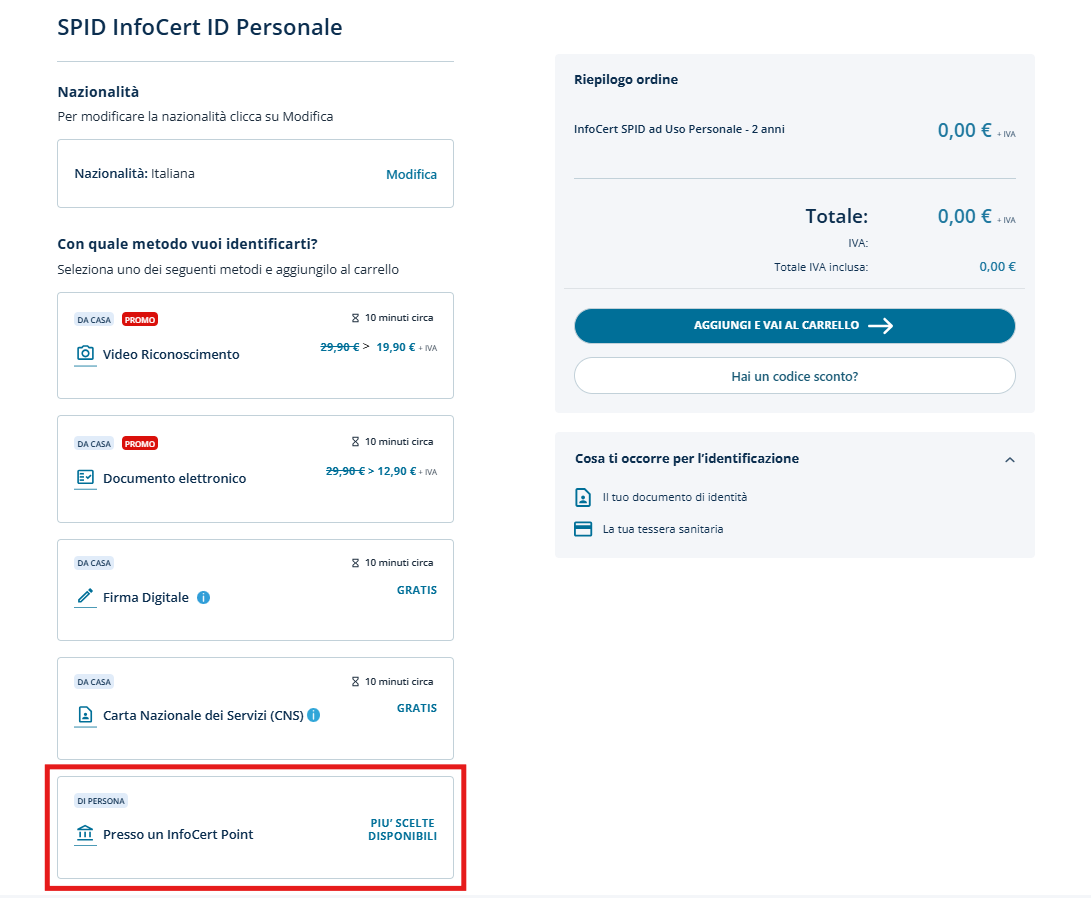The height and width of the screenshot is (898, 1091).
Task: Click the Documento elettronico ID card icon
Action: tap(85, 477)
